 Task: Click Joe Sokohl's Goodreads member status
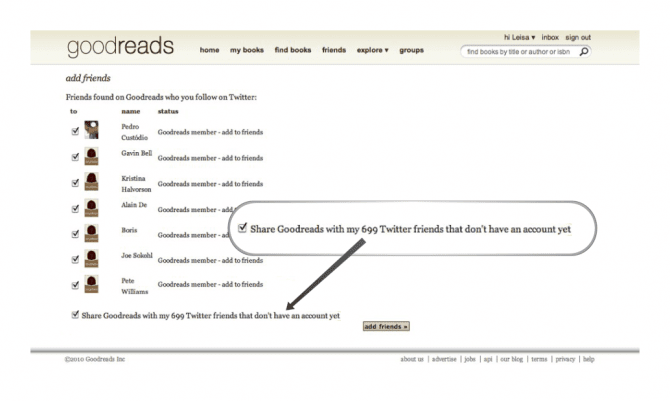pyautogui.click(x=210, y=260)
